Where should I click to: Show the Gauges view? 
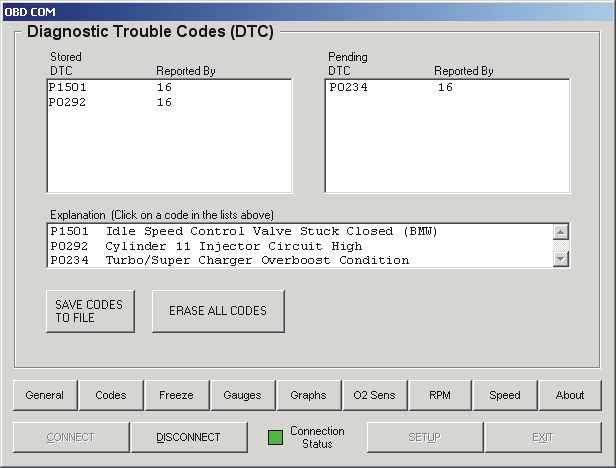242,395
